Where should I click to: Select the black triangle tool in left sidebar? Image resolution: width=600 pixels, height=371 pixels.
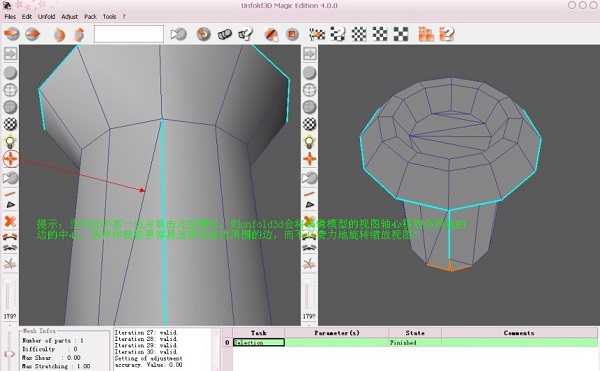tap(10, 205)
